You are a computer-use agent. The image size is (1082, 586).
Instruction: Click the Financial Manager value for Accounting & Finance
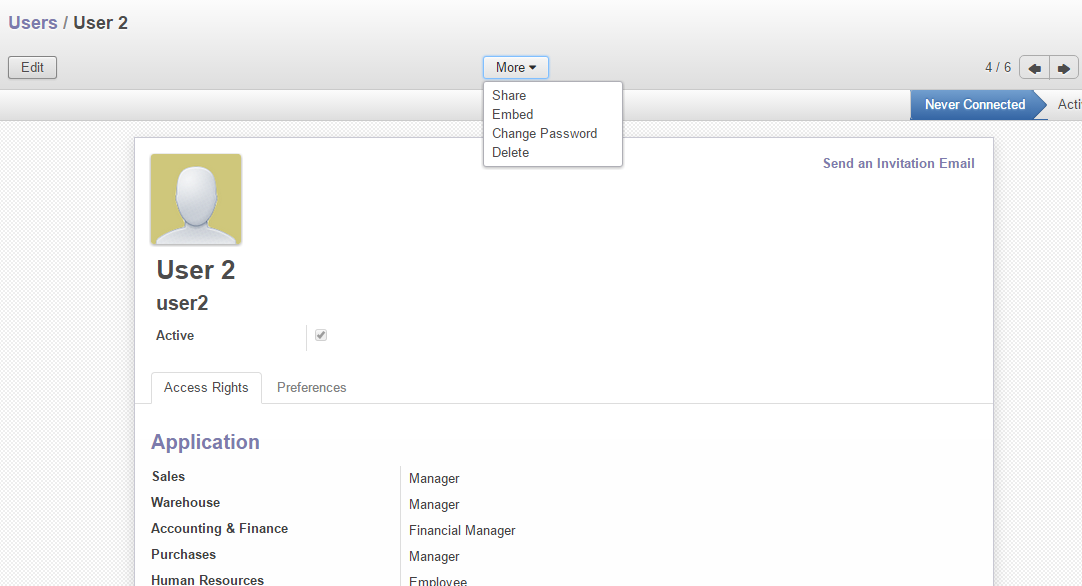coord(462,530)
